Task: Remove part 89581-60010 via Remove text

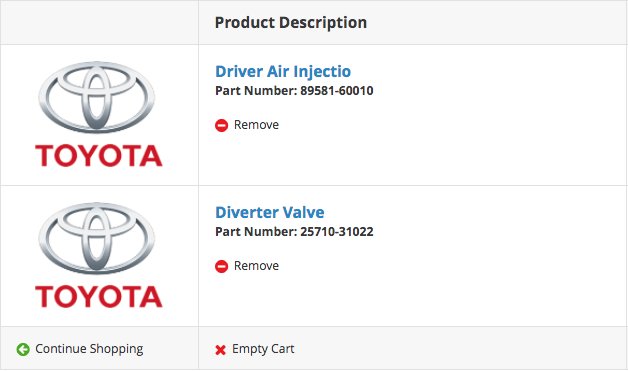Action: 256,125
